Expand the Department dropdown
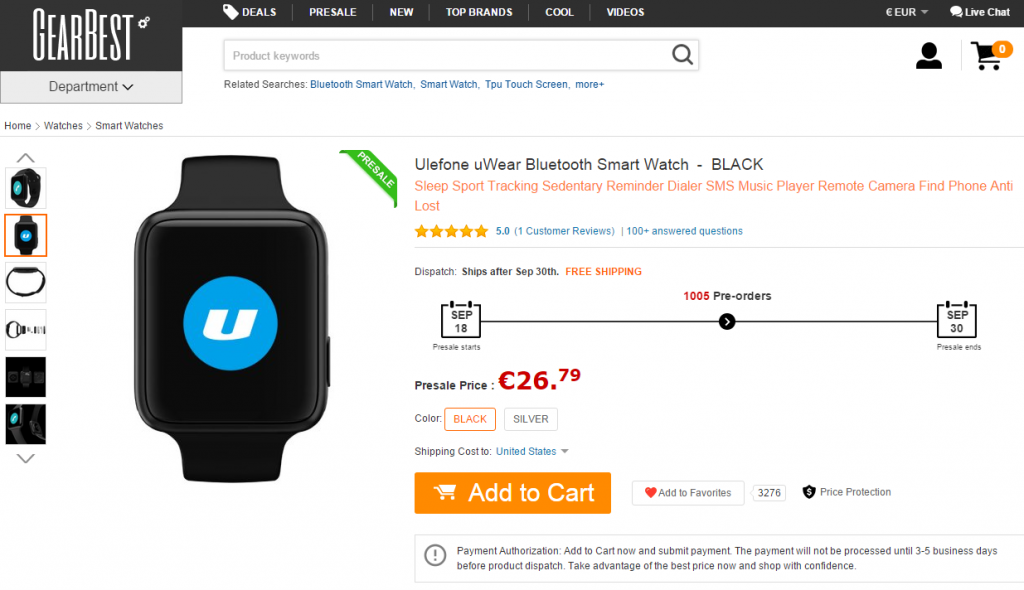 point(91,86)
